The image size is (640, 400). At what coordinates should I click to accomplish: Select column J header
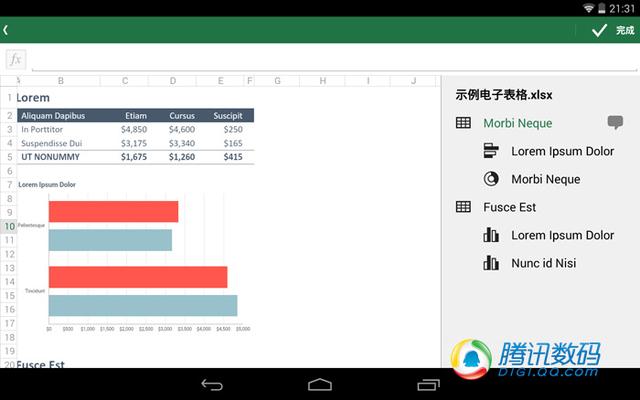tap(413, 81)
